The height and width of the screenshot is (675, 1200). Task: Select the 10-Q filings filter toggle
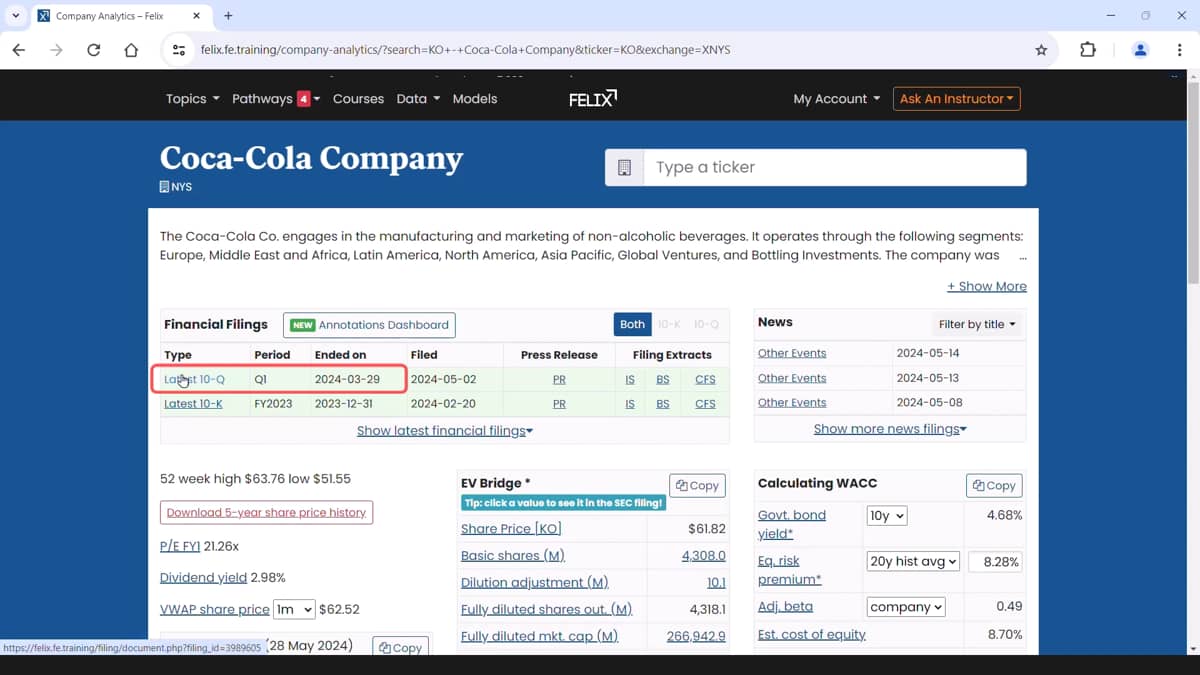pos(706,325)
